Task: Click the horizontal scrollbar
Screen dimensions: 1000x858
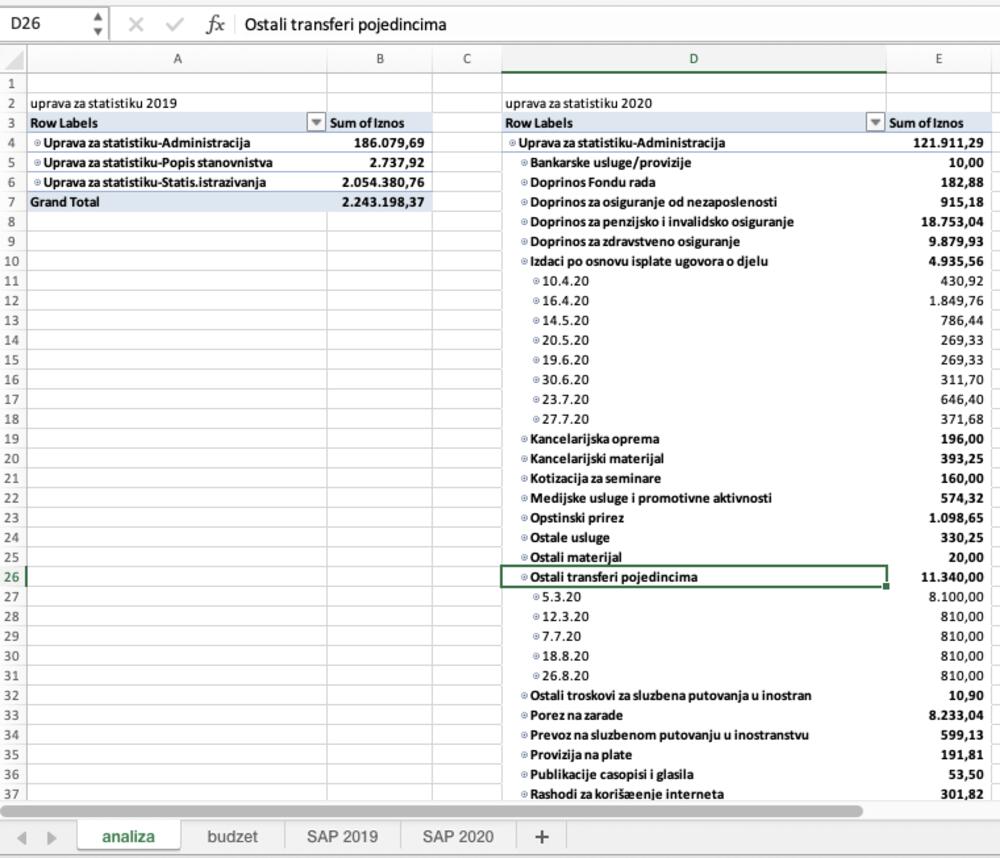Action: click(430, 811)
